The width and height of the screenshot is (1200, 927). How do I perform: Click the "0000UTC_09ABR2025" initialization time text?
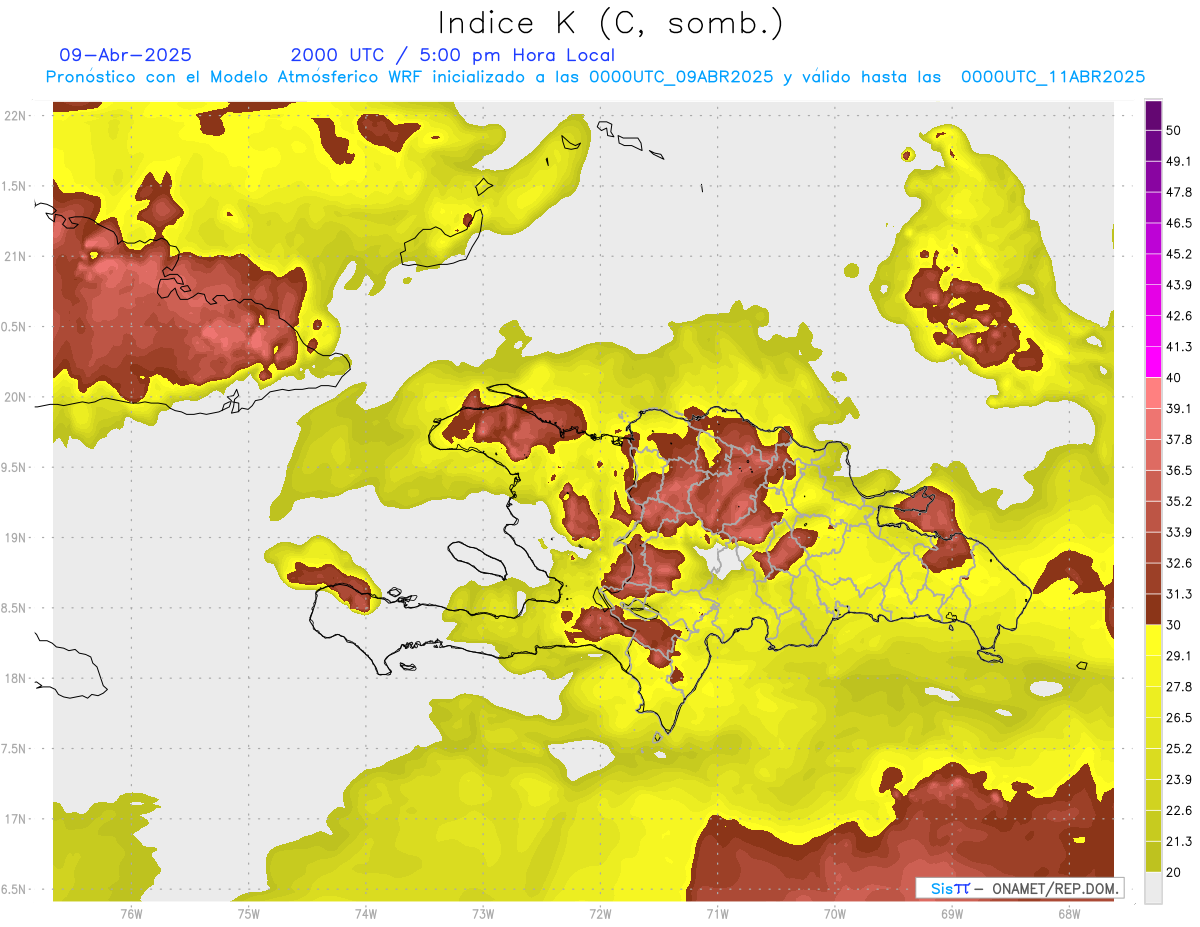coord(681,77)
